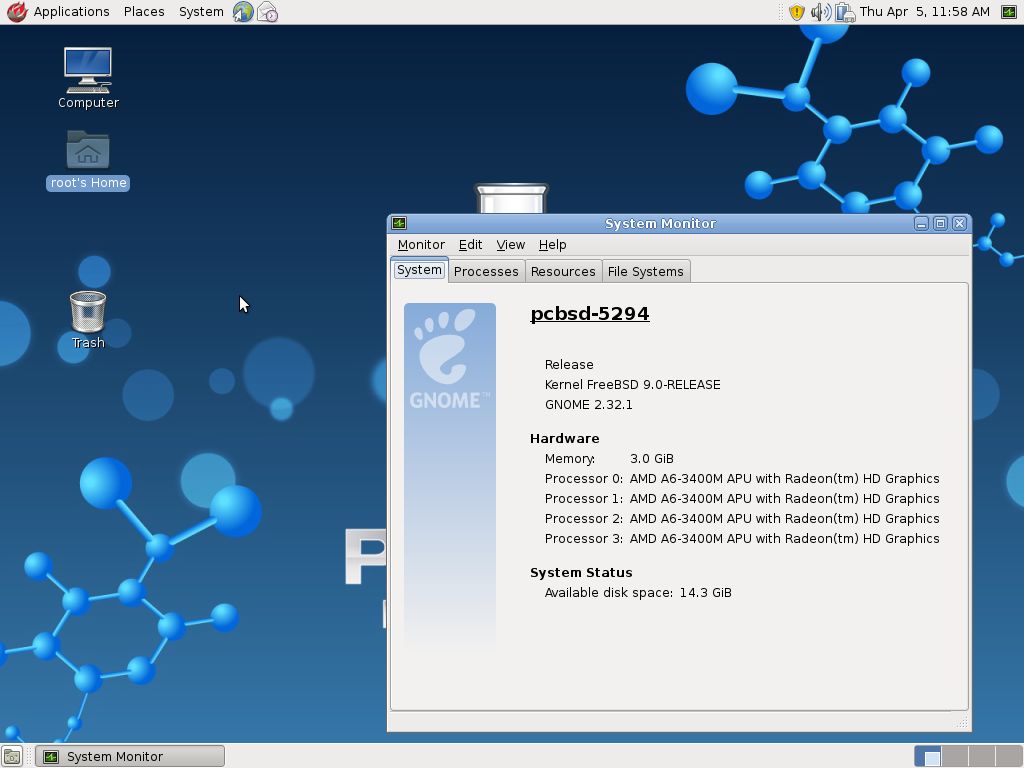Minimize the System Monitor window
Image resolution: width=1024 pixels, height=768 pixels.
(x=921, y=223)
